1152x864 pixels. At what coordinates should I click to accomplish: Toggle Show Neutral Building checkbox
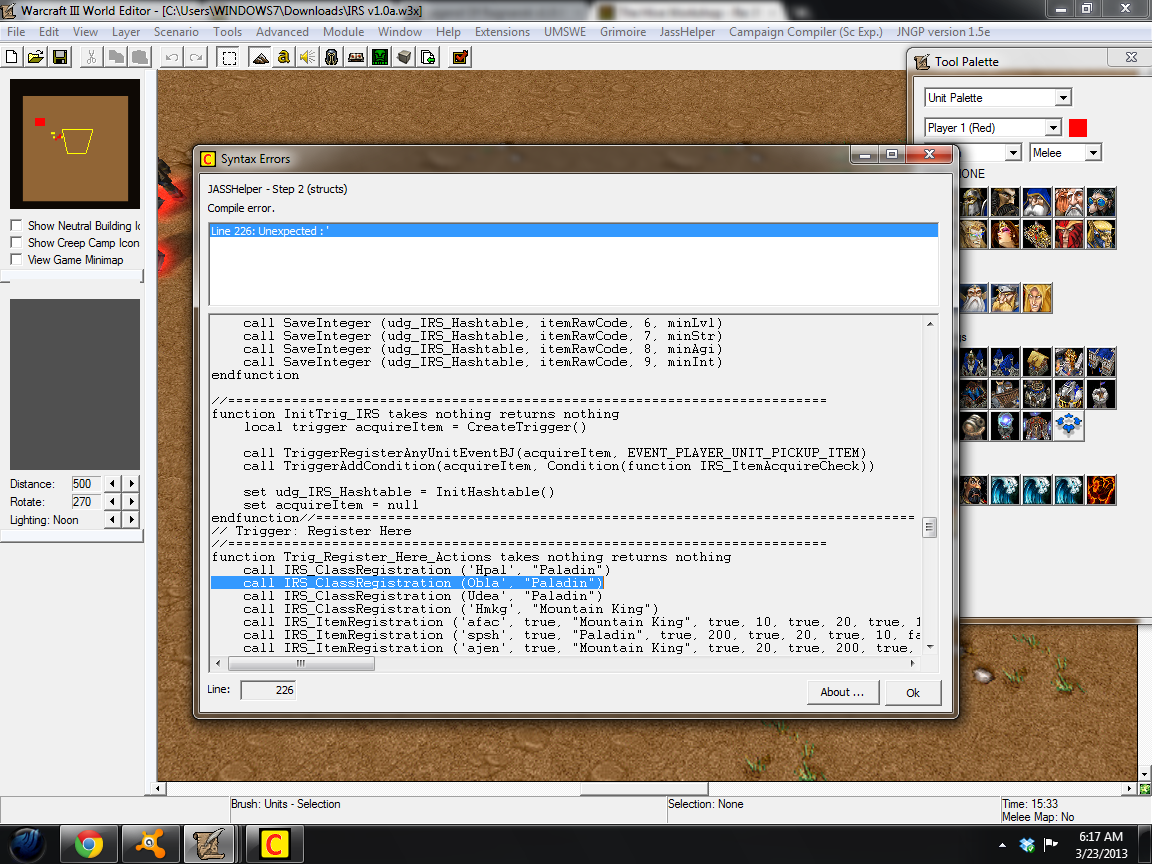tap(15, 225)
